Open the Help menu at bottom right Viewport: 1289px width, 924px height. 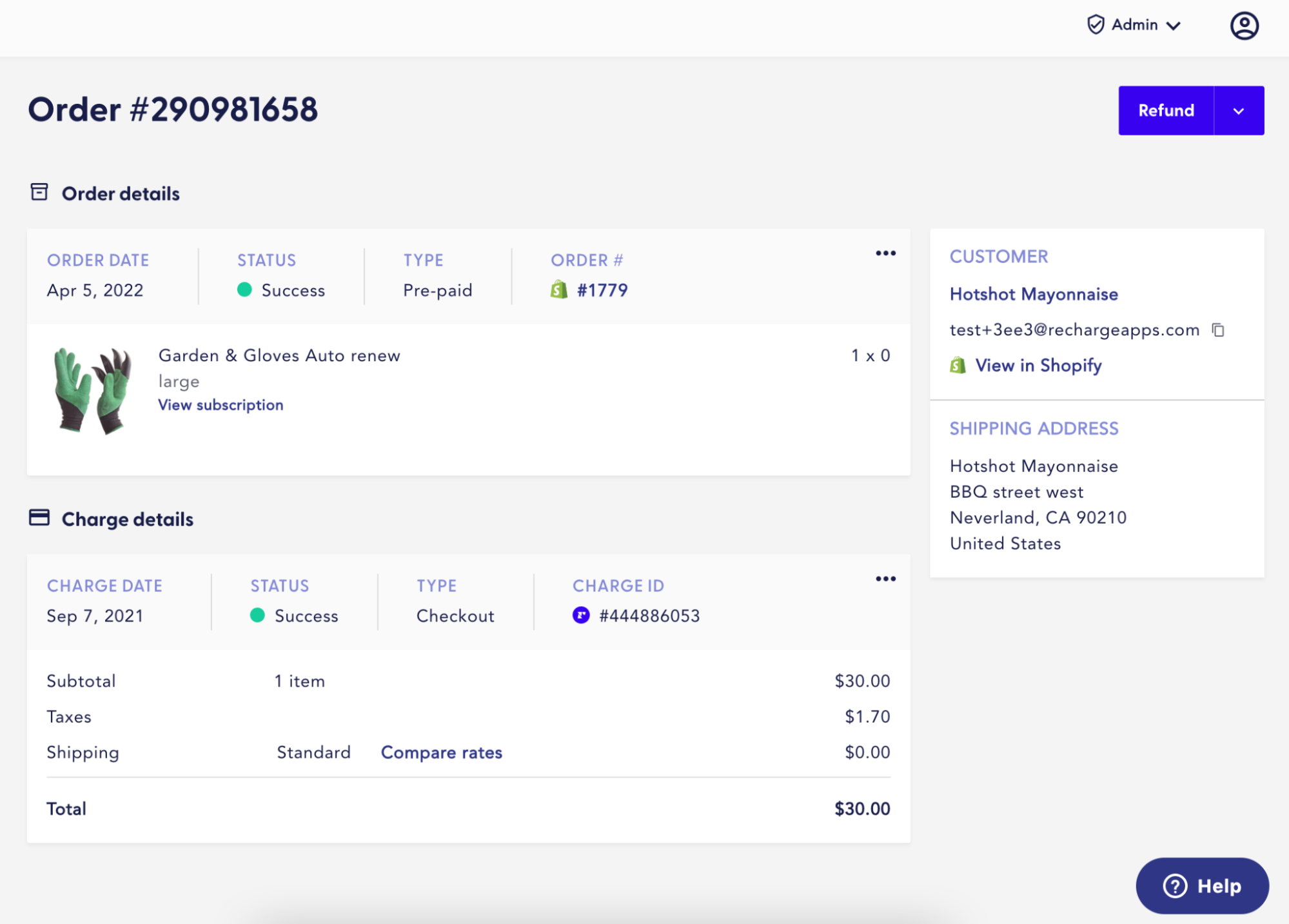coord(1201,886)
